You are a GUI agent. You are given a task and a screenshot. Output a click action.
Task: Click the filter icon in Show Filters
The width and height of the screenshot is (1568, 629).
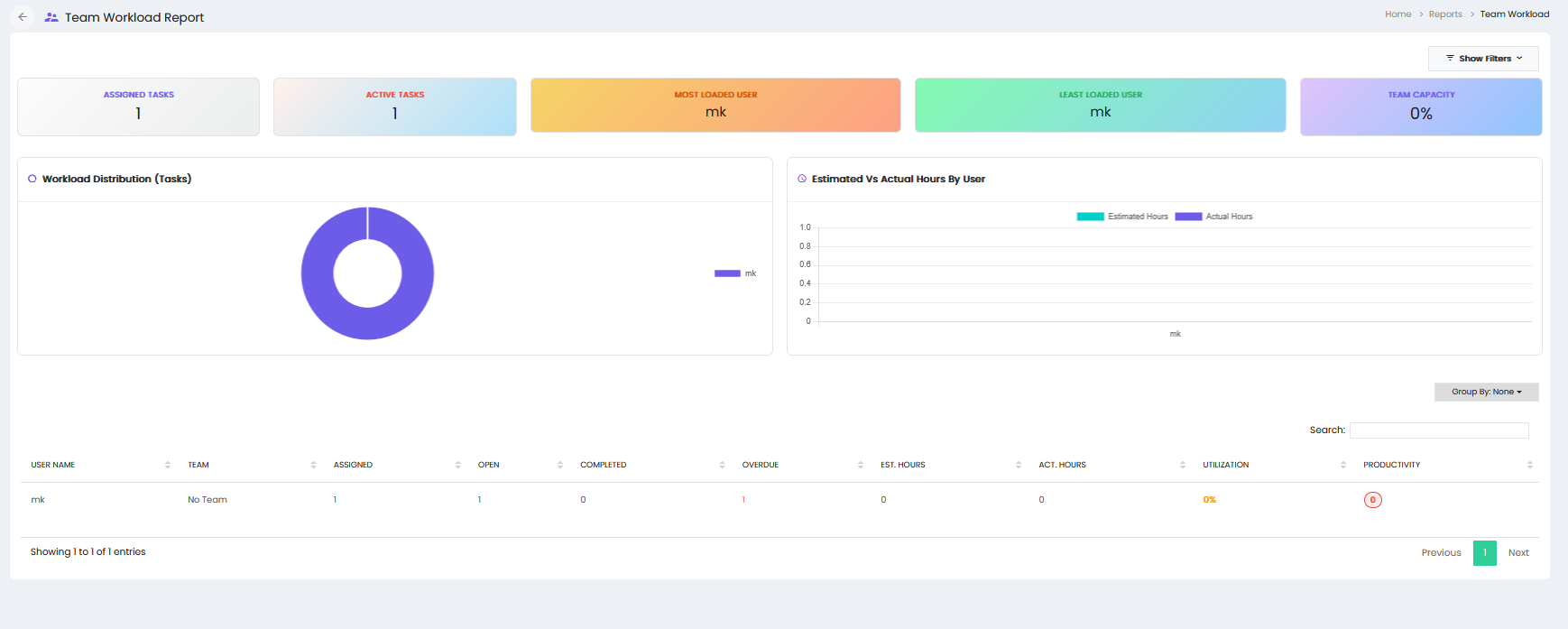pos(1450,58)
